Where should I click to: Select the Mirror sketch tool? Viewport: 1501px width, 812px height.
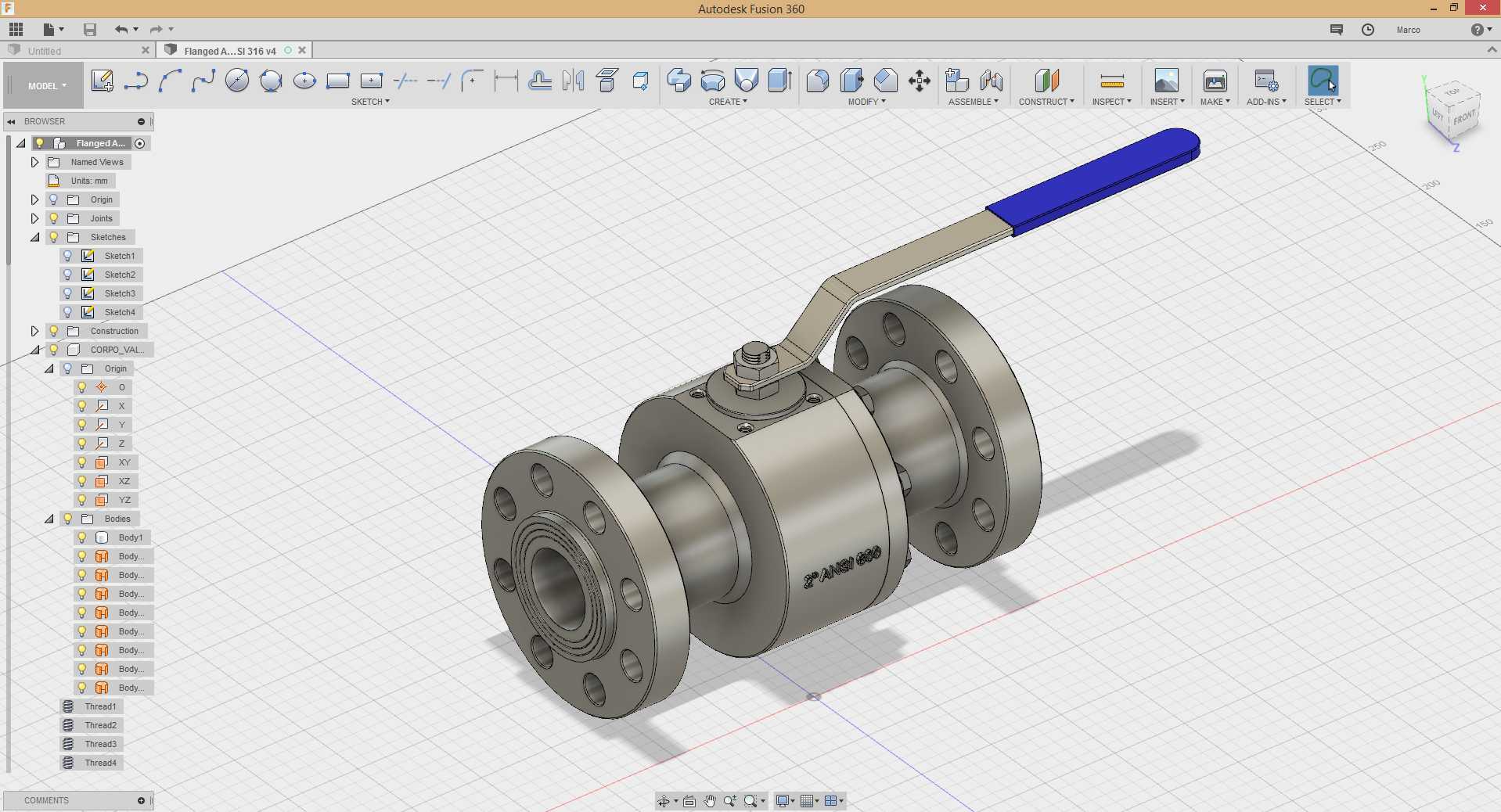[574, 81]
